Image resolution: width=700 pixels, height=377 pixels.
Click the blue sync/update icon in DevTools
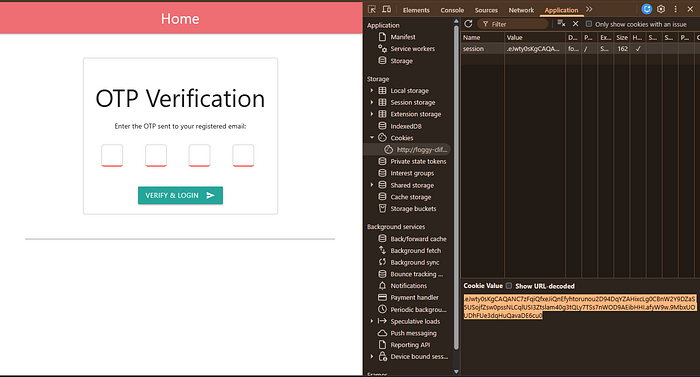click(x=646, y=9)
